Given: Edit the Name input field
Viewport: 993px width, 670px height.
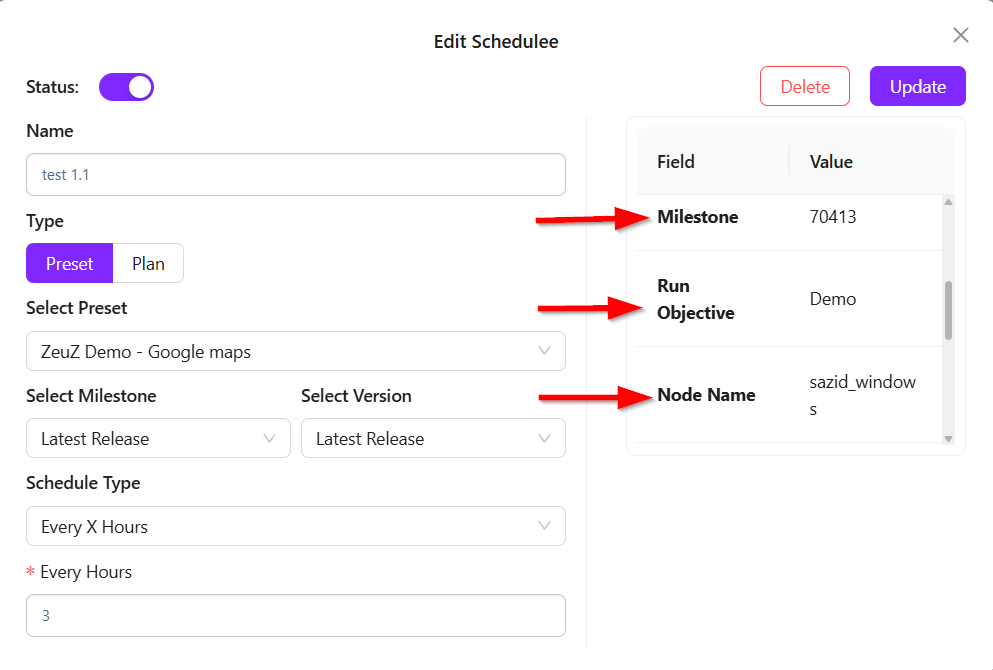Looking at the screenshot, I should [x=296, y=174].
